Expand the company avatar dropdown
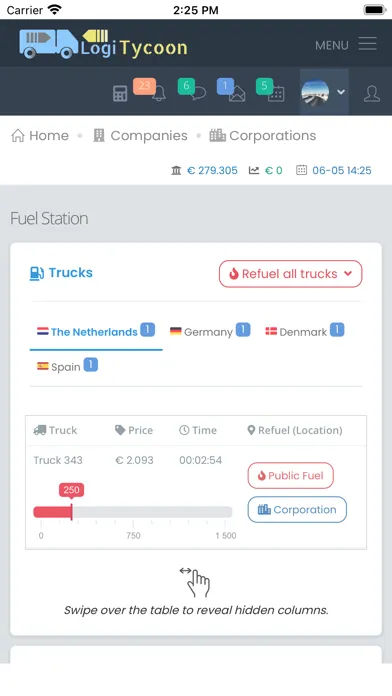The height and width of the screenshot is (696, 392). pyautogui.click(x=324, y=92)
